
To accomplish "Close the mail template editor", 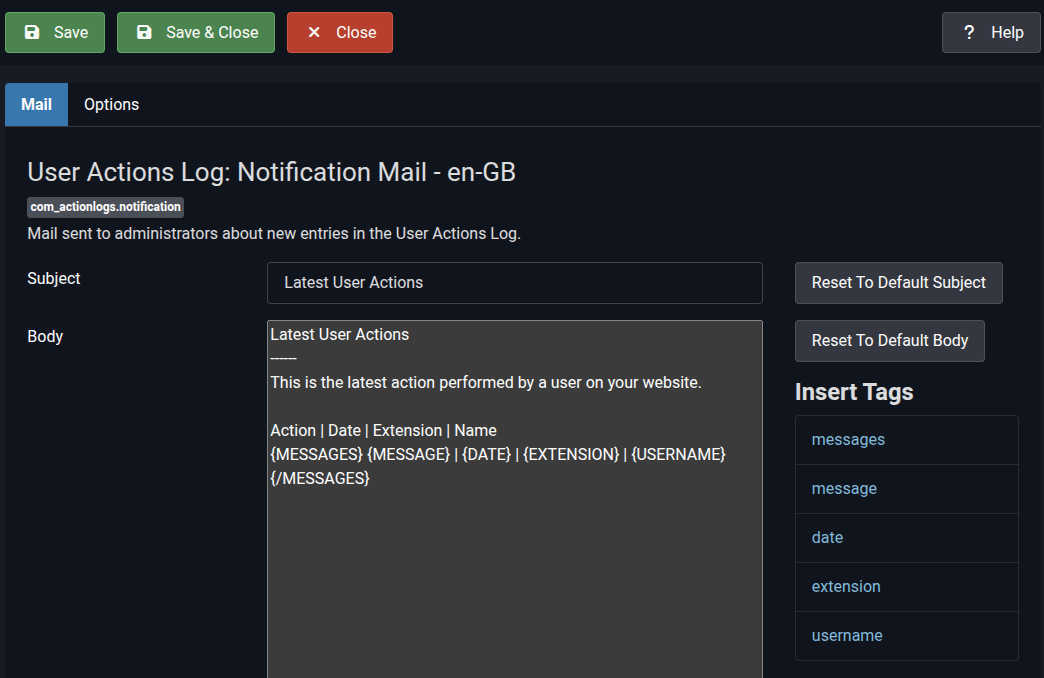I will (x=339, y=32).
